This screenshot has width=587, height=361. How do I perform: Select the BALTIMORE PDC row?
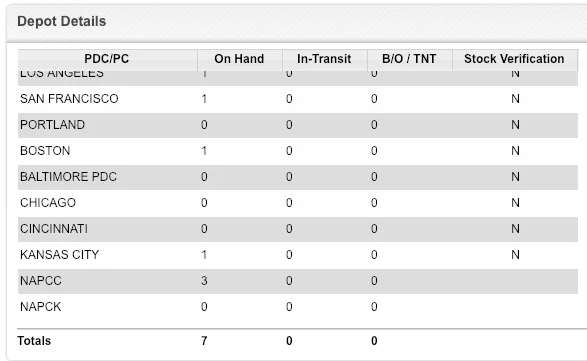tap(298, 177)
